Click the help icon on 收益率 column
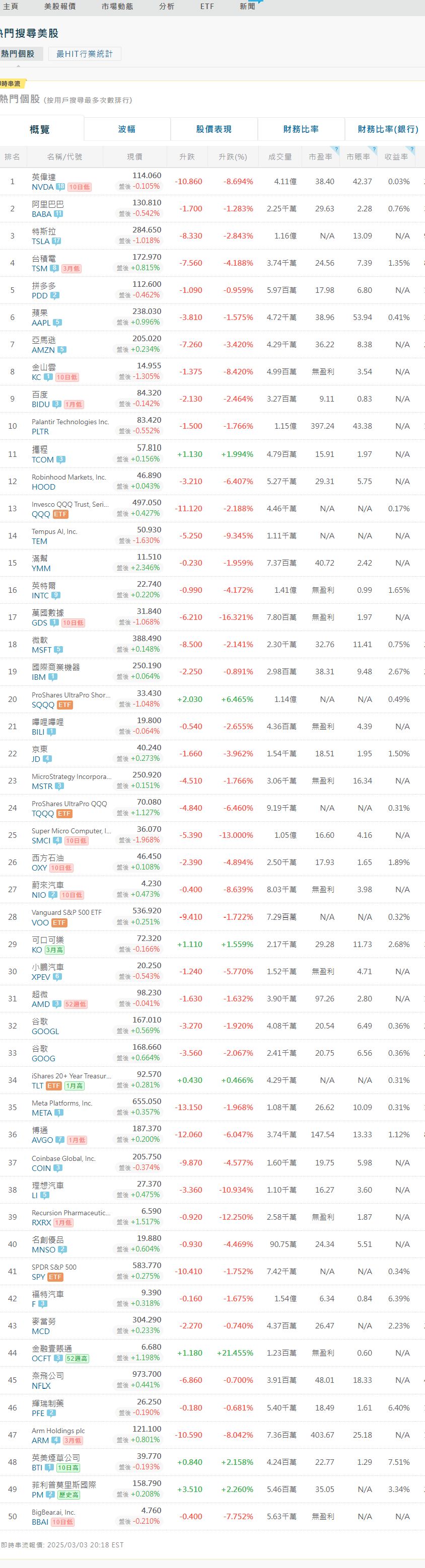Image resolution: width=425 pixels, height=1568 pixels. (411, 149)
